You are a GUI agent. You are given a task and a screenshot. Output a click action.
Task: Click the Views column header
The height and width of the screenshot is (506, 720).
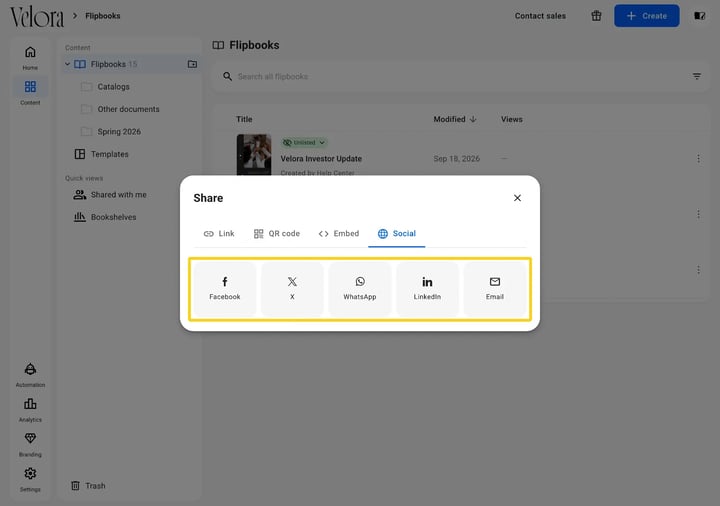(x=512, y=119)
